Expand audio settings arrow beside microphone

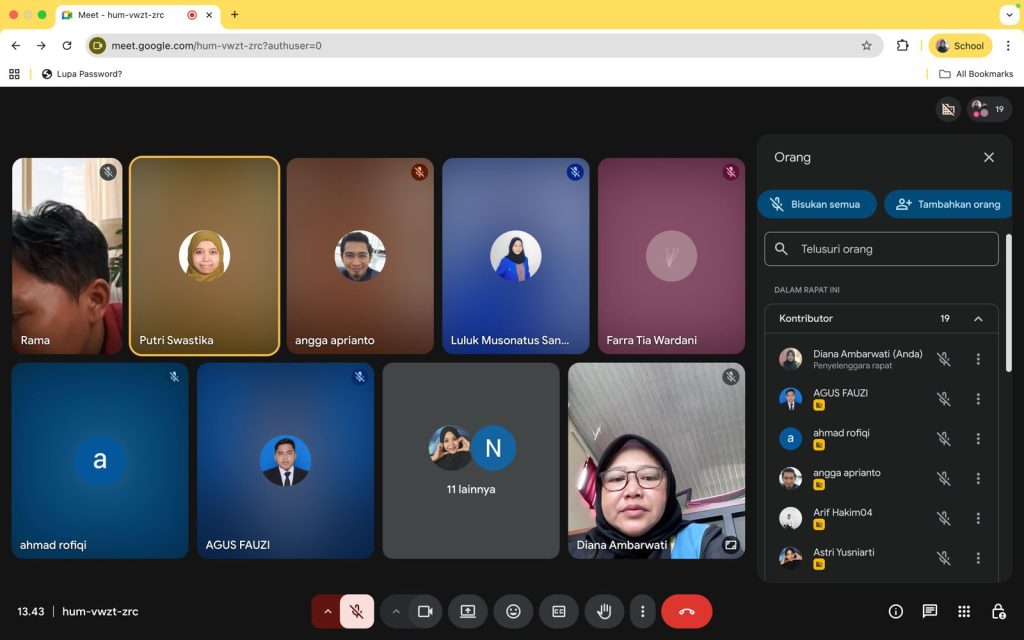[x=326, y=611]
